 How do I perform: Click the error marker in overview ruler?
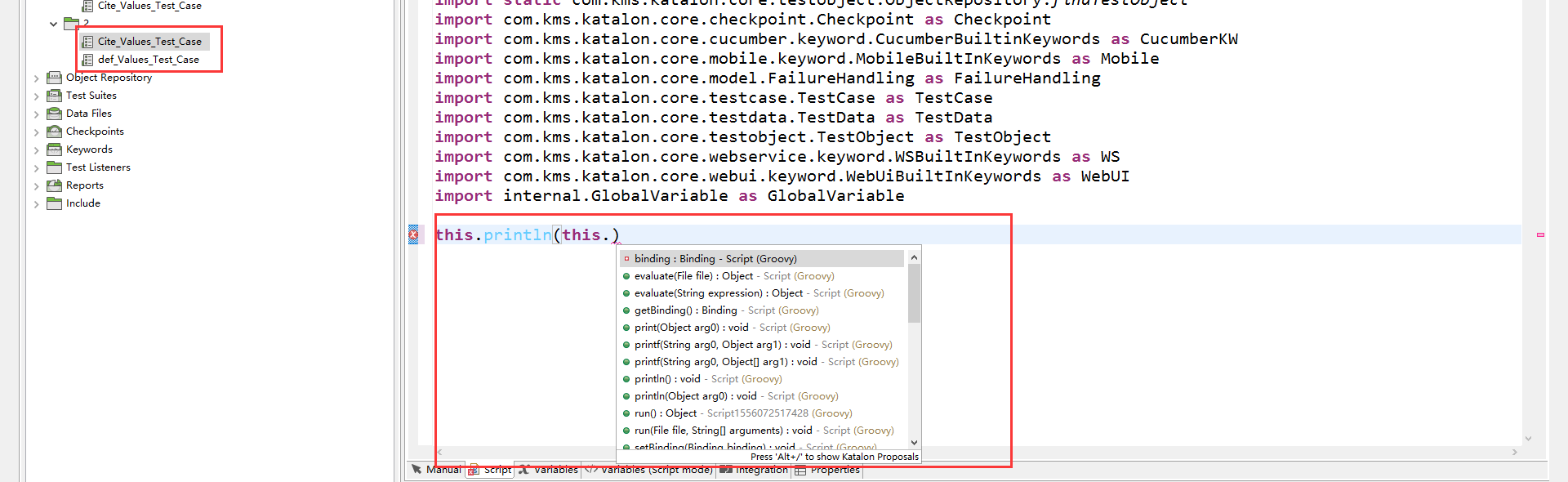click(x=1540, y=235)
